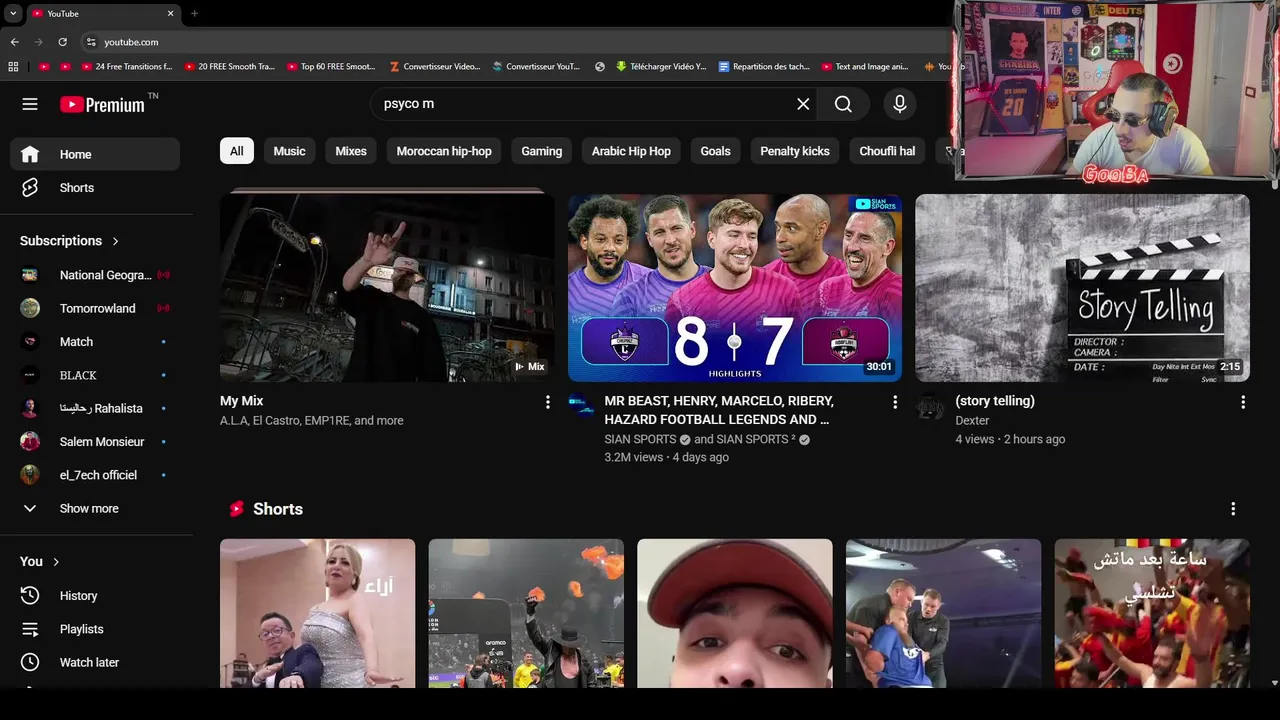Open the Dexter channel name link
The height and width of the screenshot is (720, 1280).
972,421
